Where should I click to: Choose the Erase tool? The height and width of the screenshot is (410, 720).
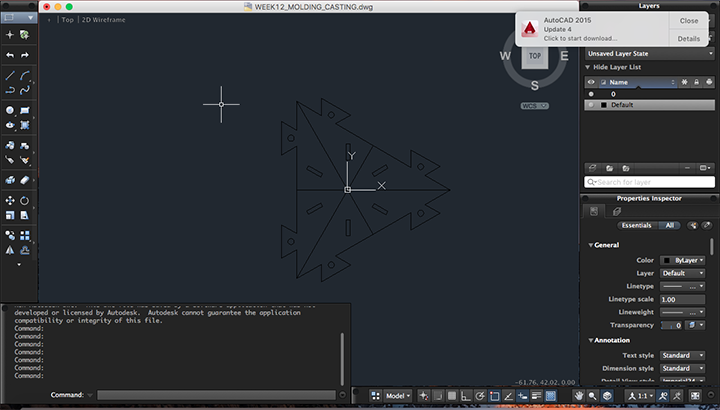(25, 180)
